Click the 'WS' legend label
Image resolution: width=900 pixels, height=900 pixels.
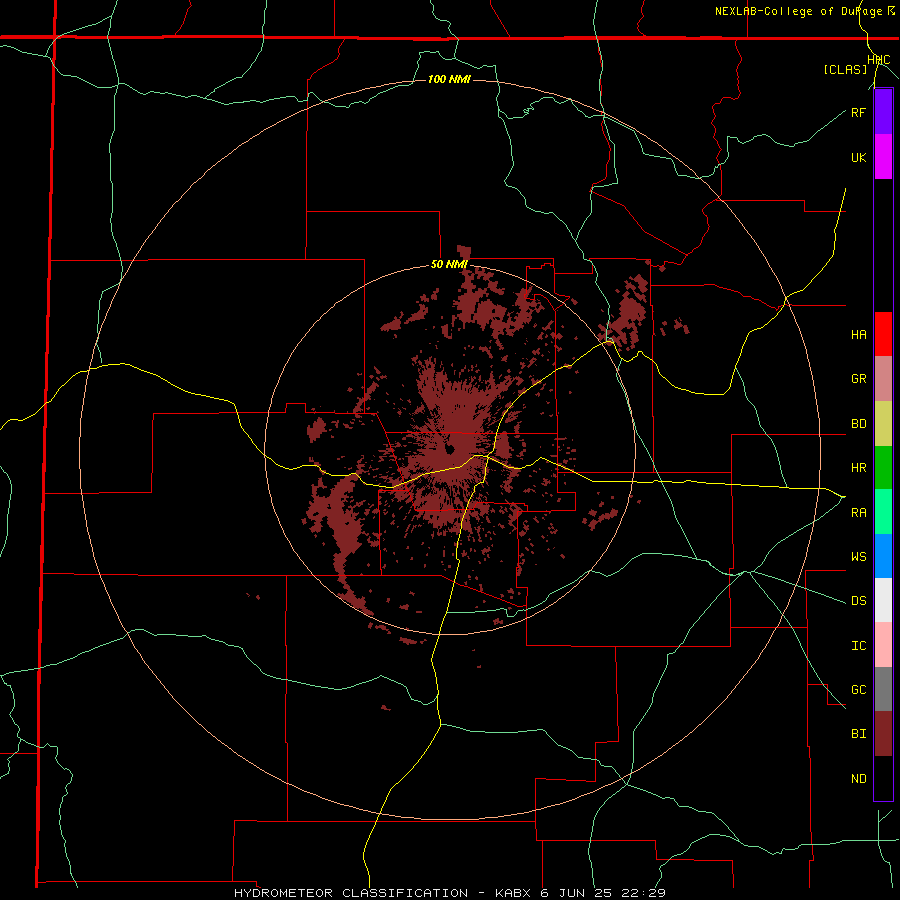(x=858, y=557)
